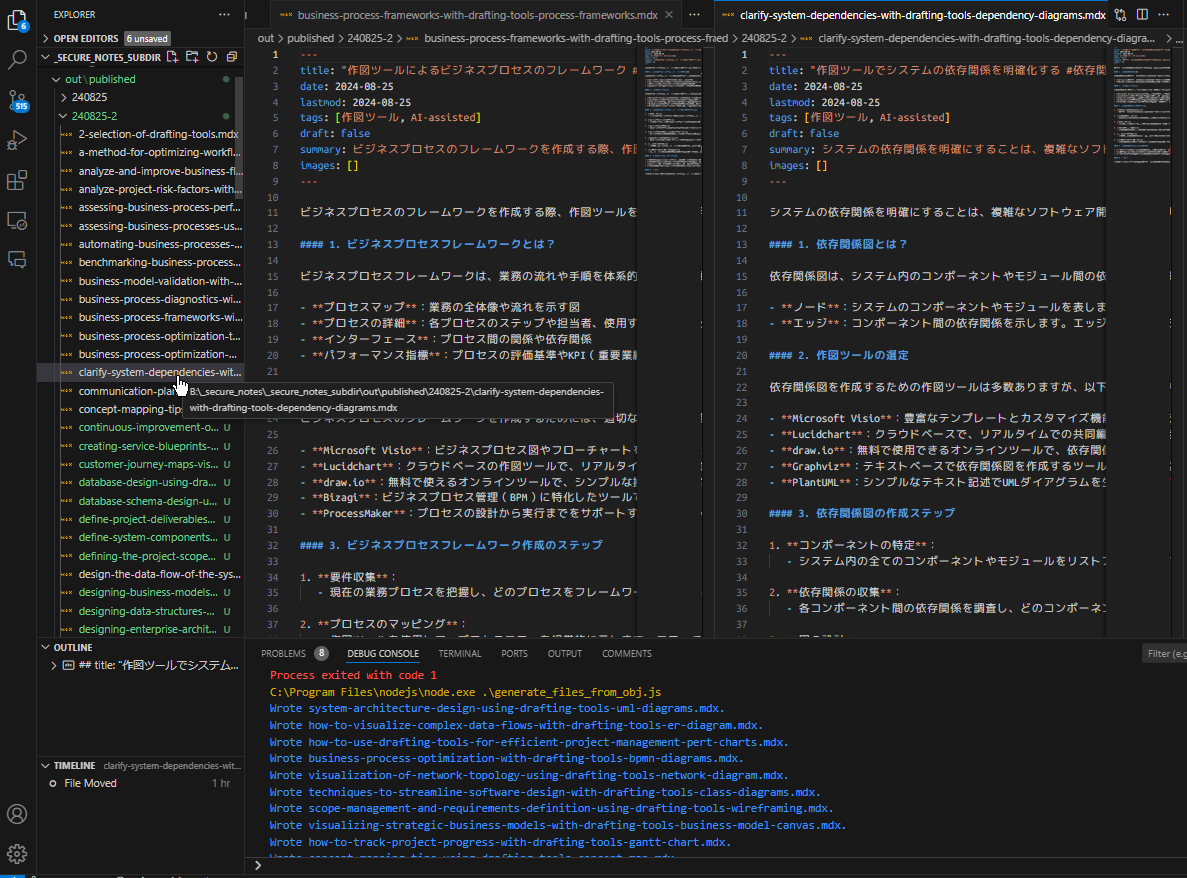Screen dimensions: 1187x878
Task: Click New File icon in explorer header
Action: coord(173,57)
